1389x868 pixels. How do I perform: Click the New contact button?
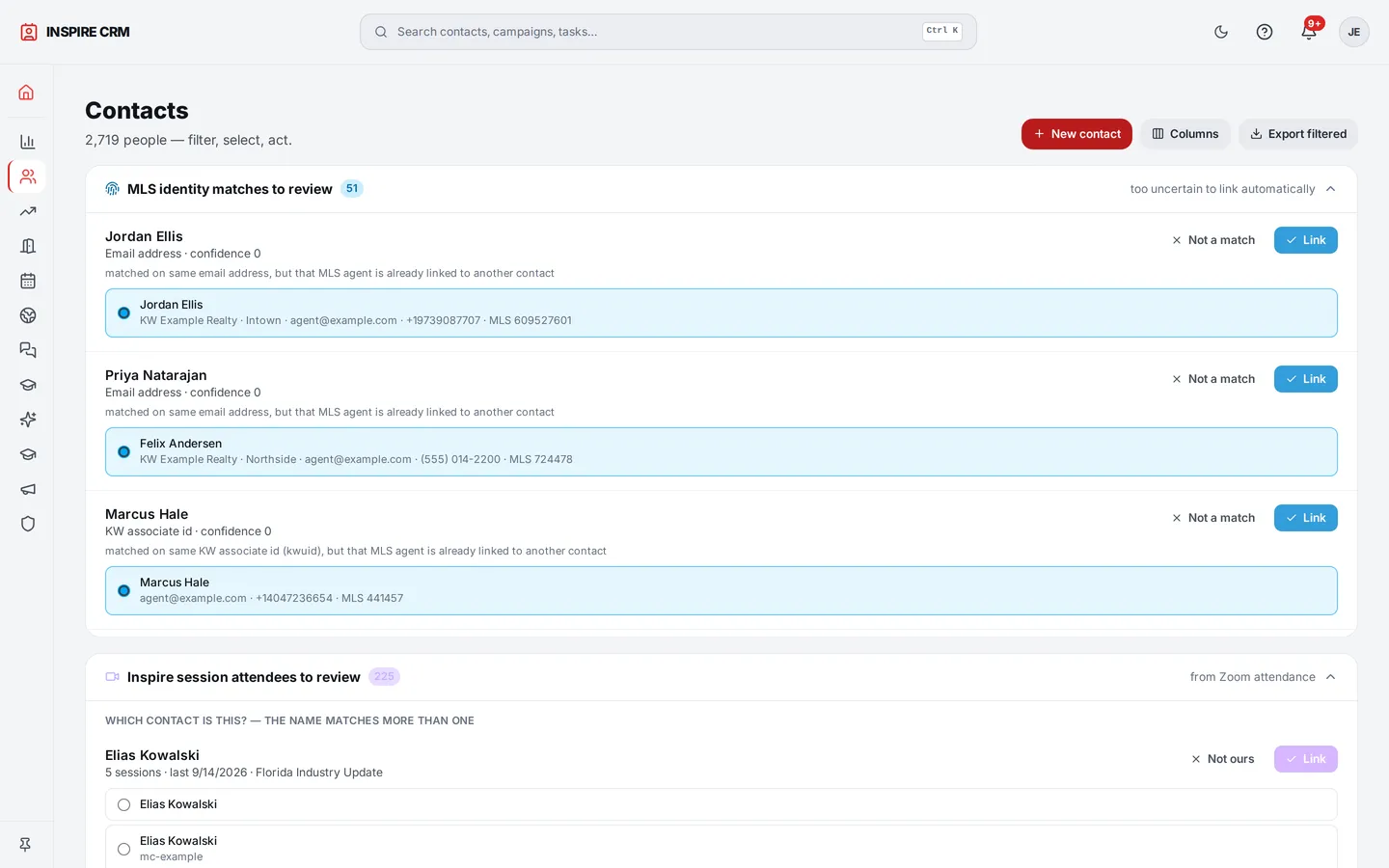(x=1076, y=134)
